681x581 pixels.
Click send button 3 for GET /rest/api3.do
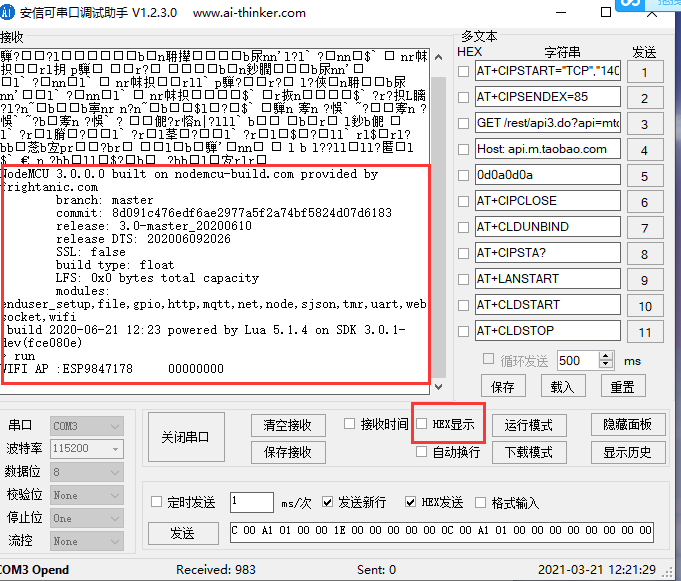click(645, 124)
